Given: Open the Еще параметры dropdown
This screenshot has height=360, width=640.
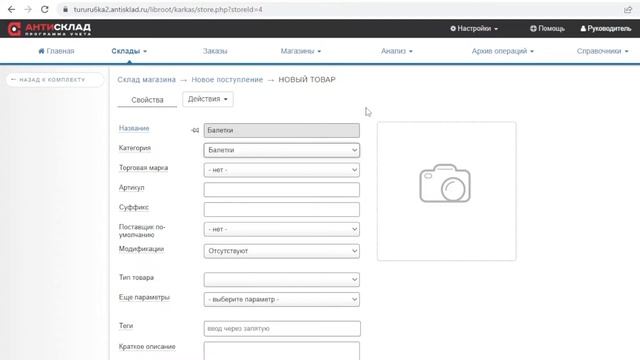Looking at the screenshot, I should [282, 299].
